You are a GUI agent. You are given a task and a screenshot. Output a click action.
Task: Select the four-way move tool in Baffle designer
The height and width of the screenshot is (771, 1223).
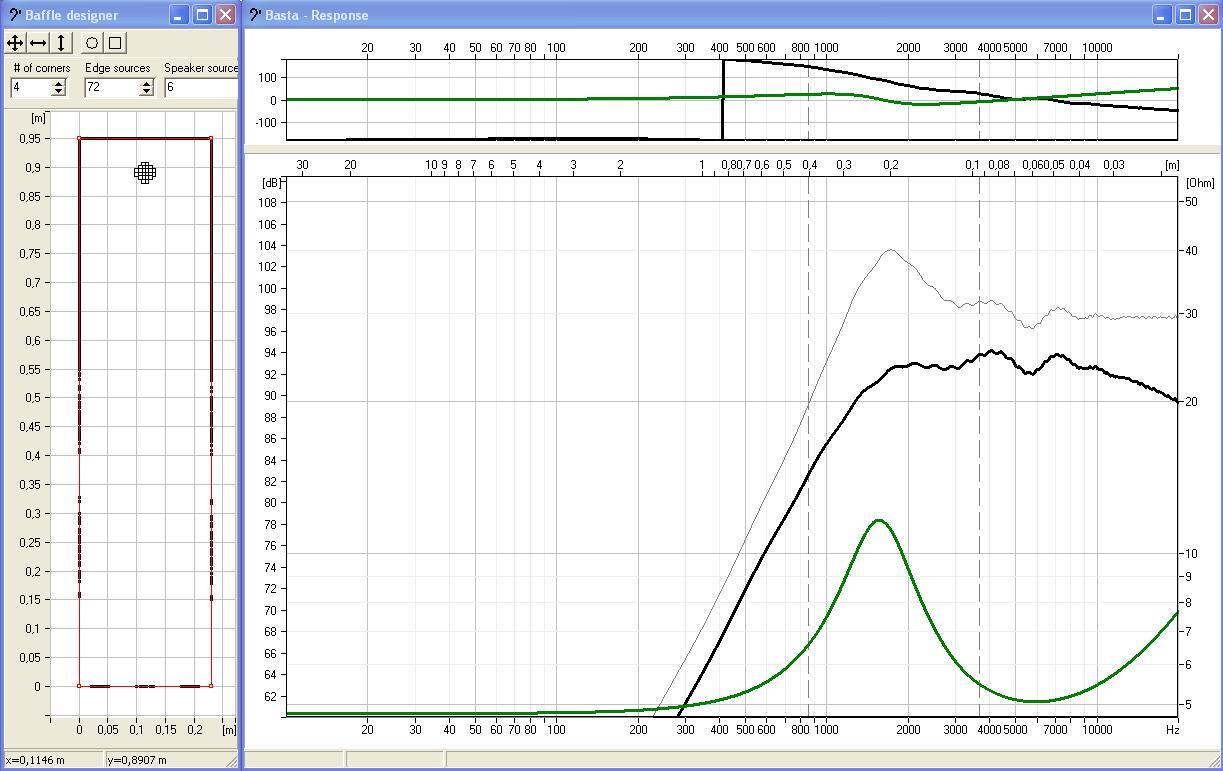click(x=15, y=43)
